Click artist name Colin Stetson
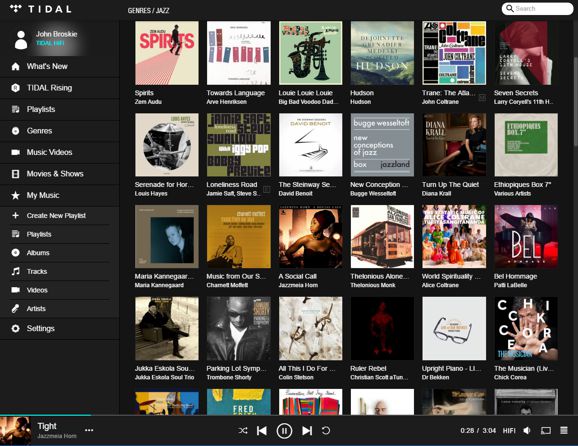The width and height of the screenshot is (578, 446). pyautogui.click(x=296, y=377)
